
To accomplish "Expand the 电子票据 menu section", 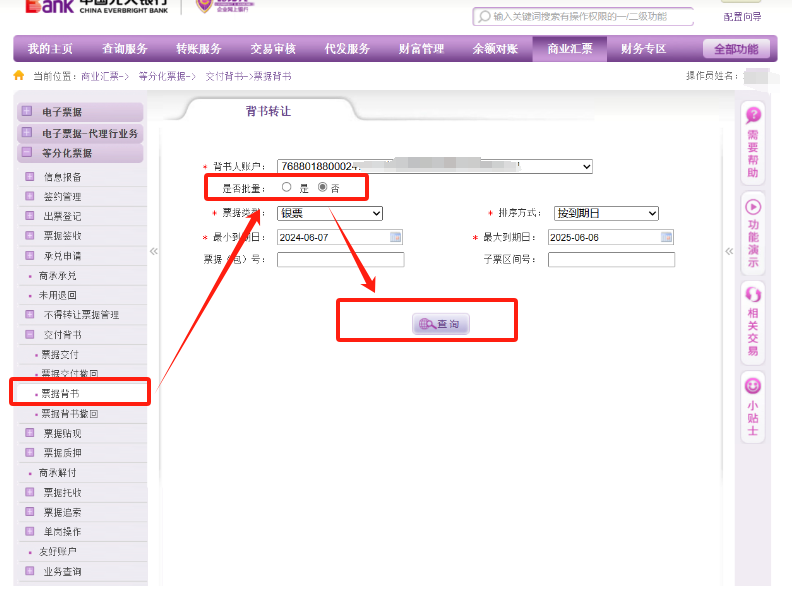I will click(27, 111).
